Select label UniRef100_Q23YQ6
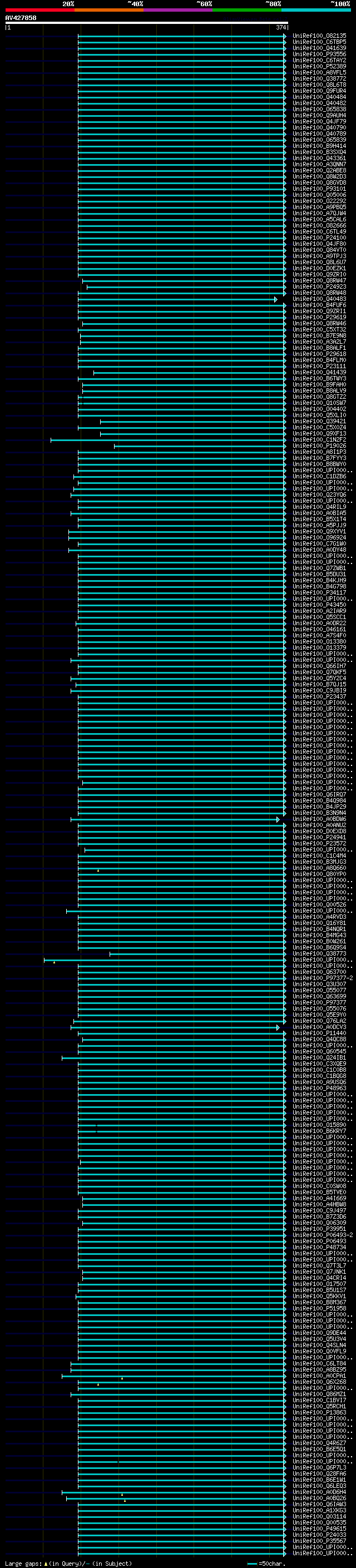 coord(319,495)
